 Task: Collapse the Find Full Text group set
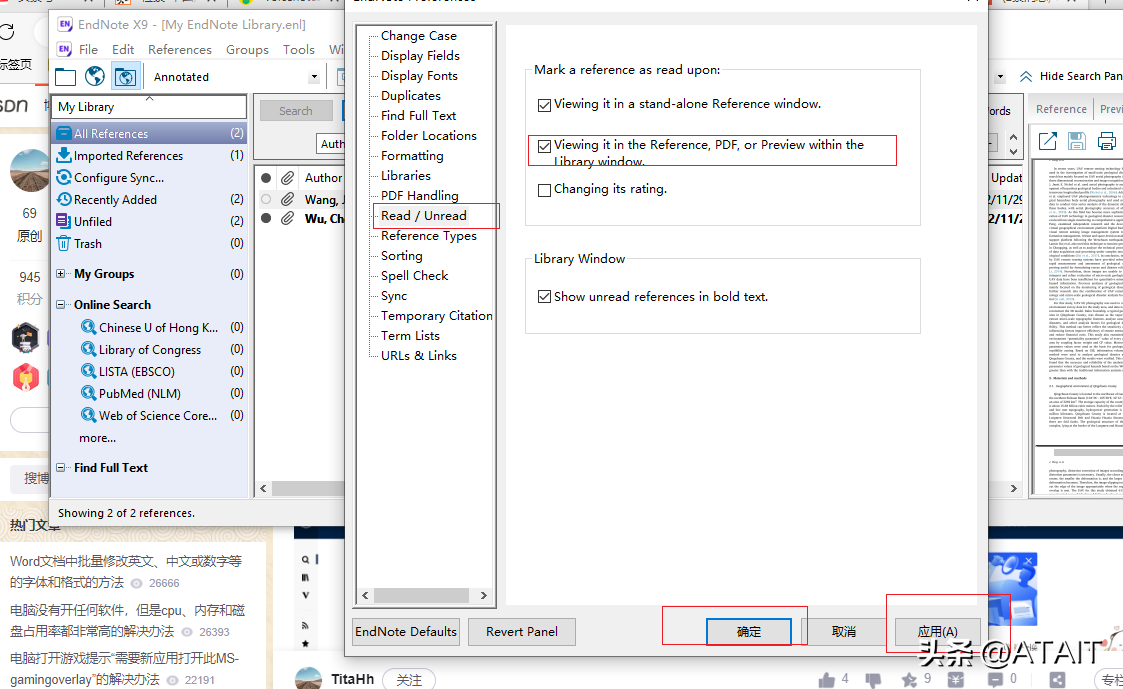coord(61,467)
